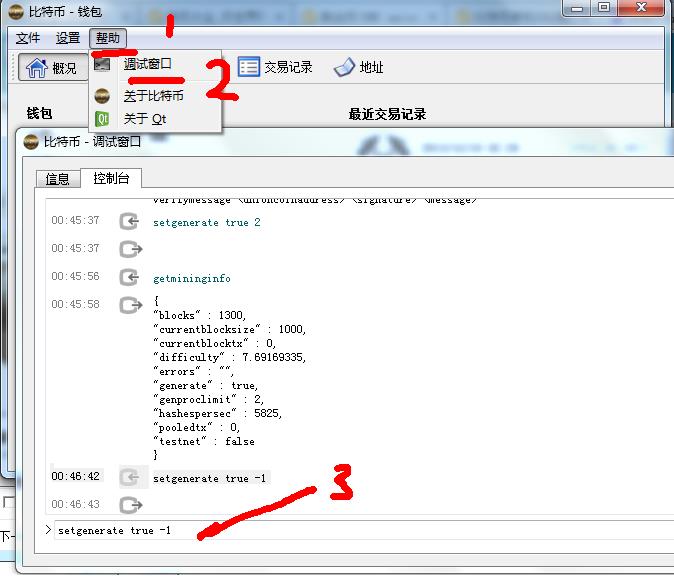Click the 00:45:58 timestamp
The width and height of the screenshot is (674, 578).
pyautogui.click(x=75, y=304)
